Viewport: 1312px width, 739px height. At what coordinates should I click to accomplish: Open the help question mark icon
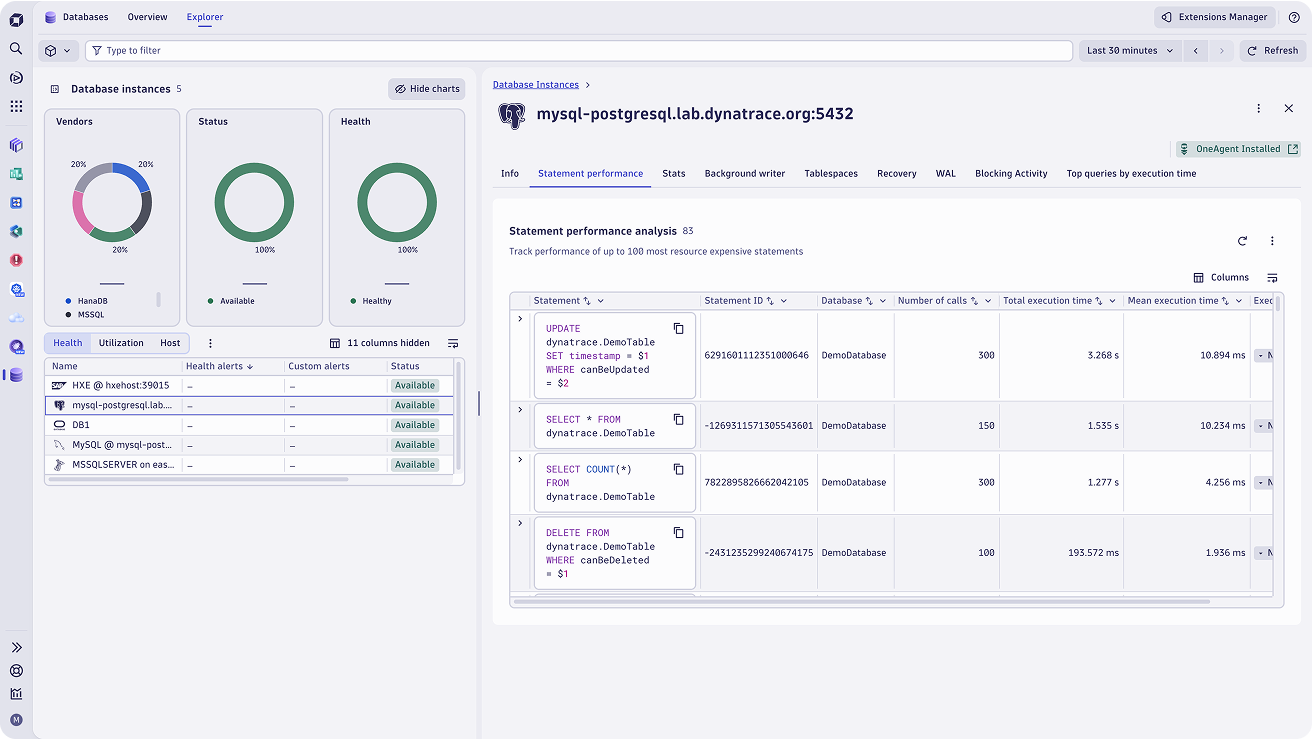point(1294,17)
